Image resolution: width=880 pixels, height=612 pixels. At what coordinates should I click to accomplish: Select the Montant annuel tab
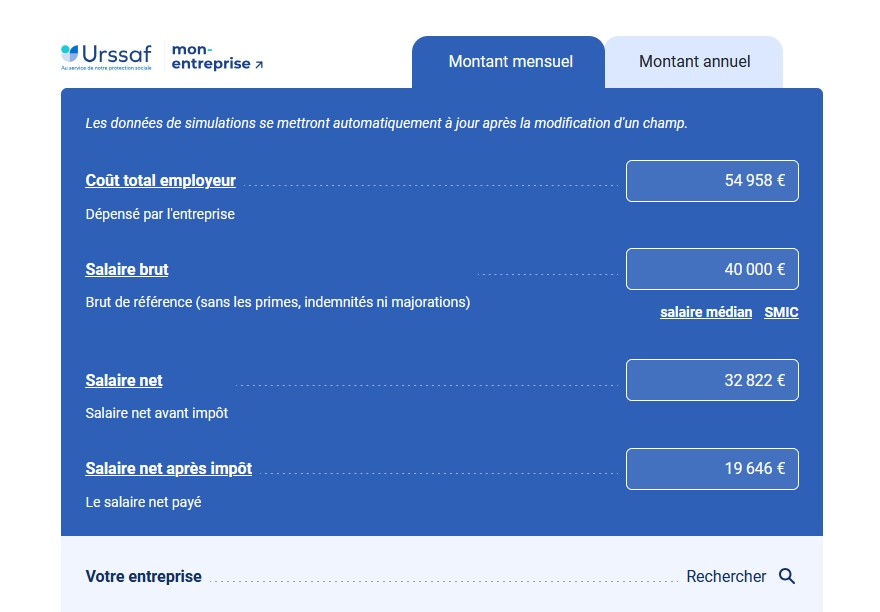694,62
